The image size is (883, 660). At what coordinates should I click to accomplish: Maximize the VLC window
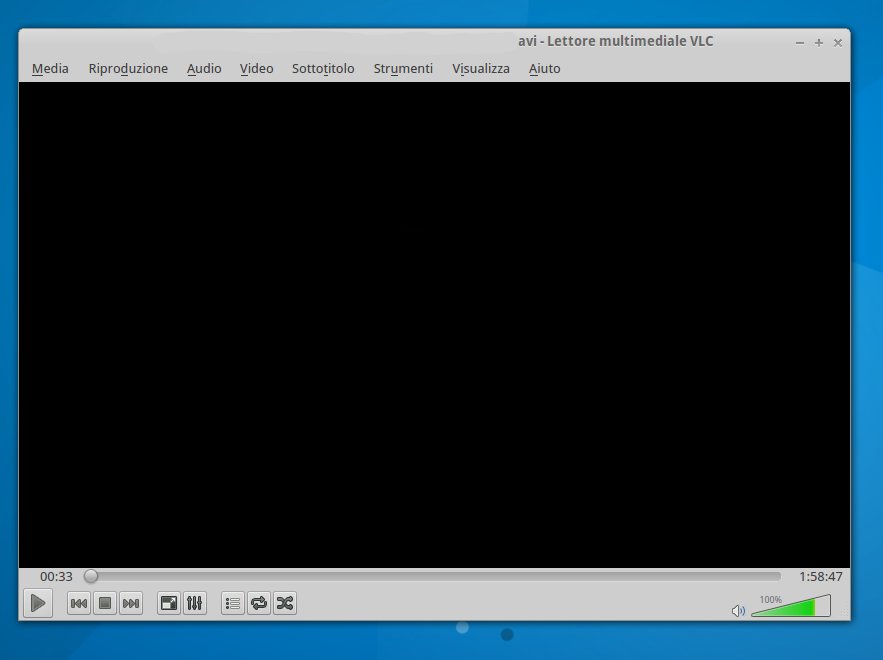point(819,43)
